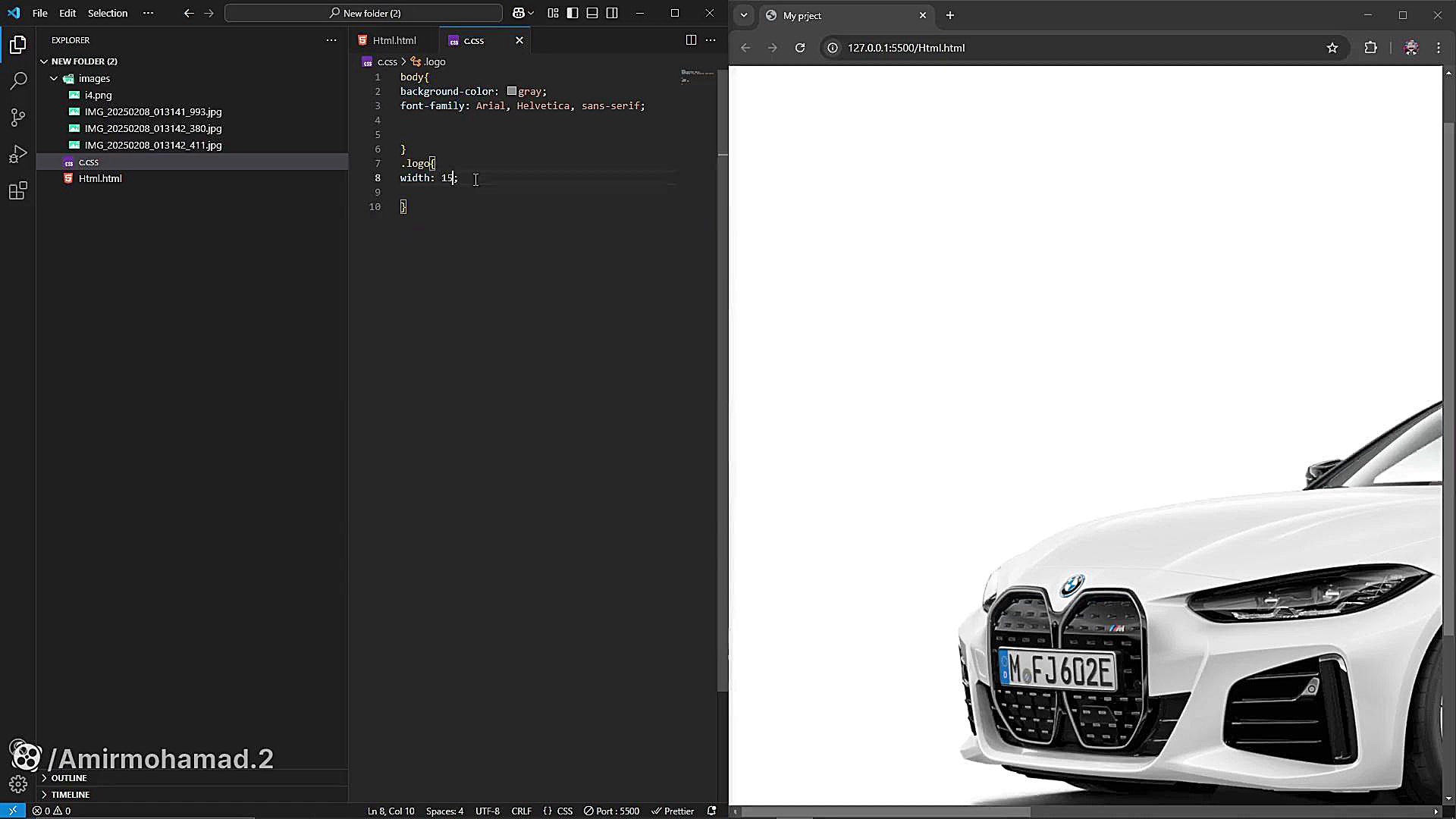Open the Customize Layout control
The image size is (1456, 819).
point(553,13)
